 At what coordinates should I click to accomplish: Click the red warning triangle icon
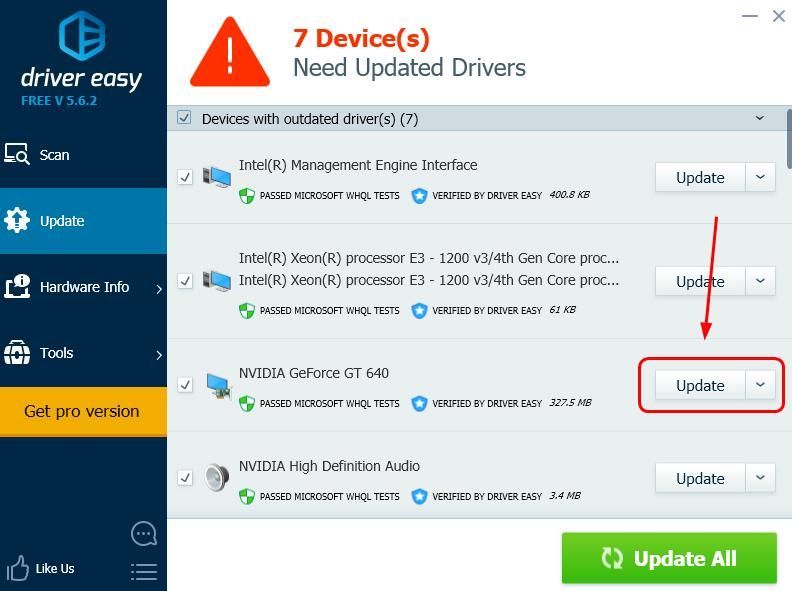coord(230,52)
